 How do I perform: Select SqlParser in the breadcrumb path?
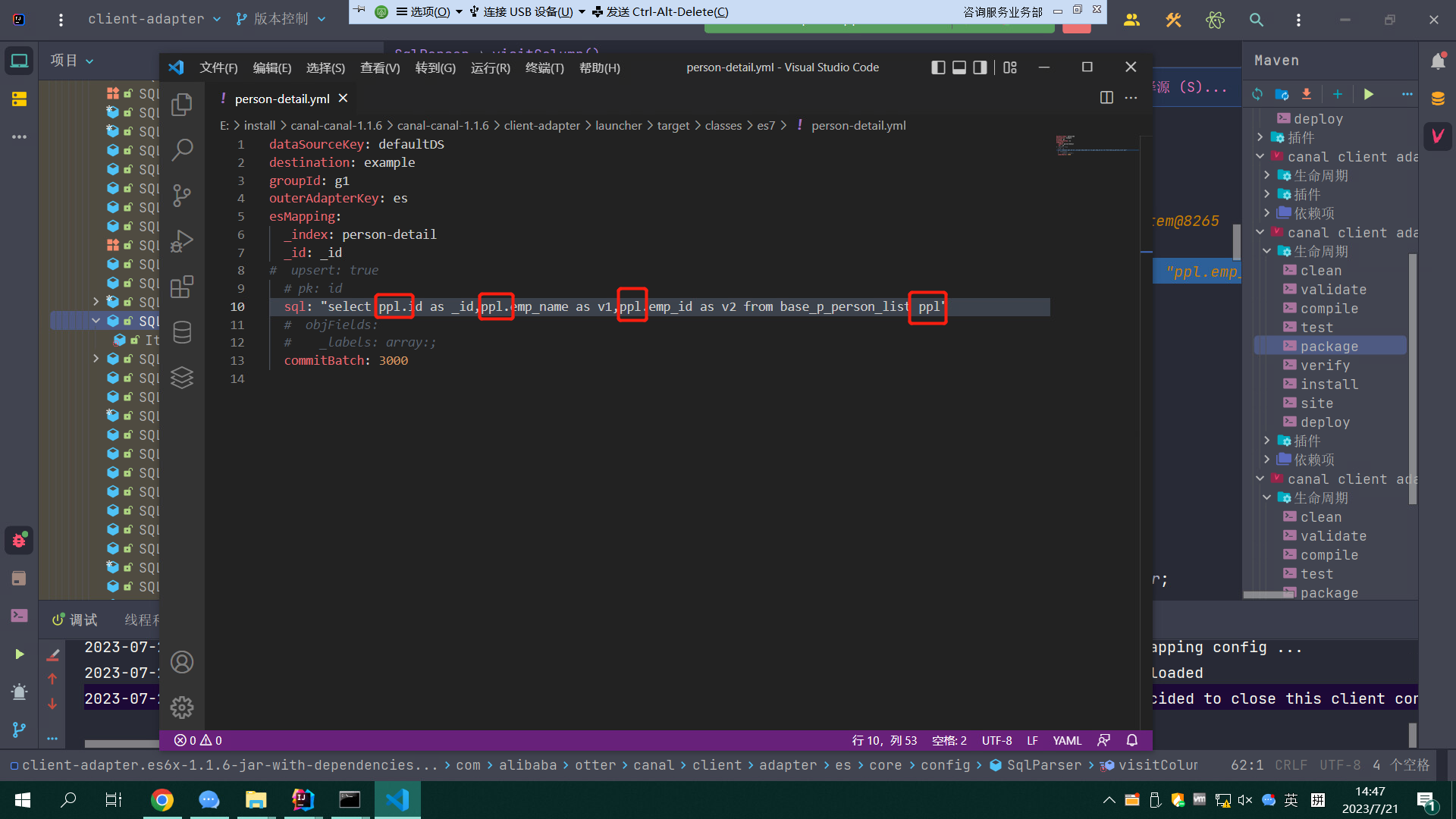[x=1043, y=765]
